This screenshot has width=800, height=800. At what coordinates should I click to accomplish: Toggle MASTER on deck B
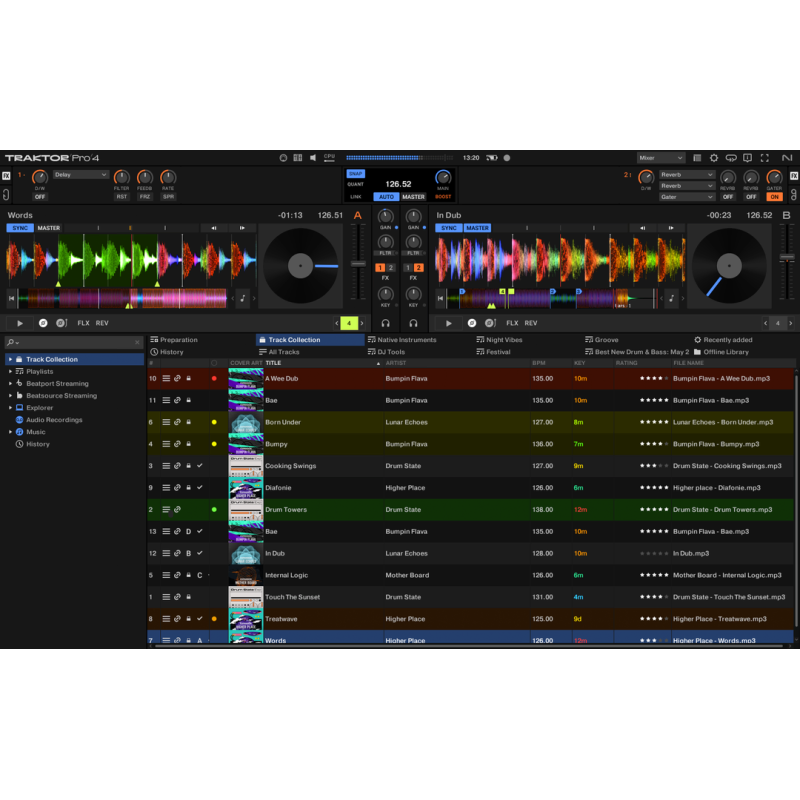(478, 228)
